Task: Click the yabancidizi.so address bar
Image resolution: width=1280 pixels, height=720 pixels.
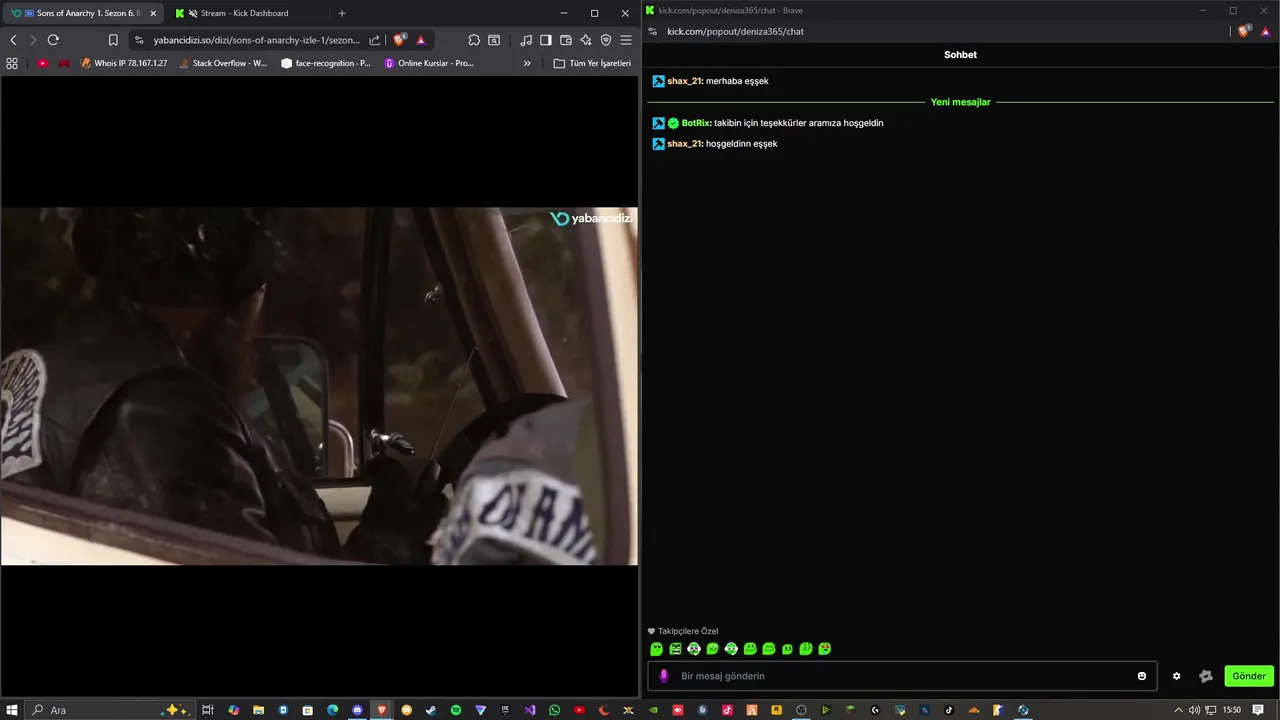Action: tap(256, 40)
